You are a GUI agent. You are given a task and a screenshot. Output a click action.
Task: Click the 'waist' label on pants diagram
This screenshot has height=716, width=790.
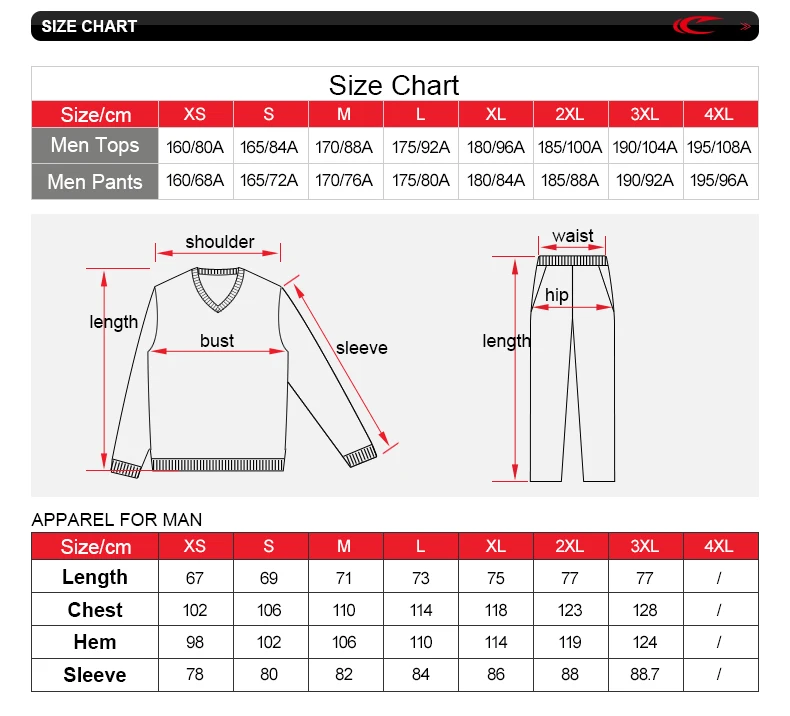[x=573, y=235]
